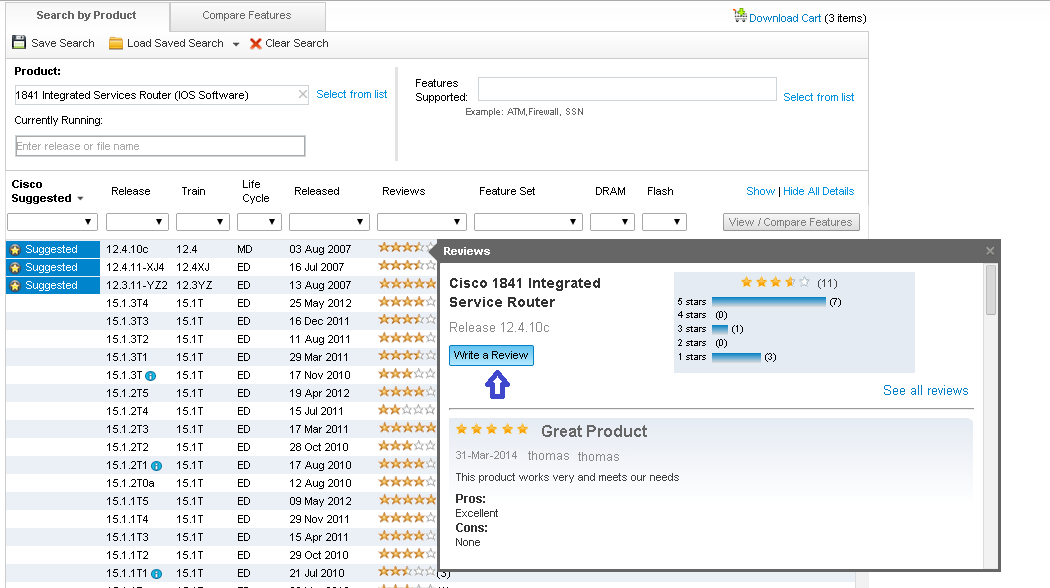This screenshot has width=1050, height=588.
Task: Click the Feature Set column header
Action: coord(507,192)
